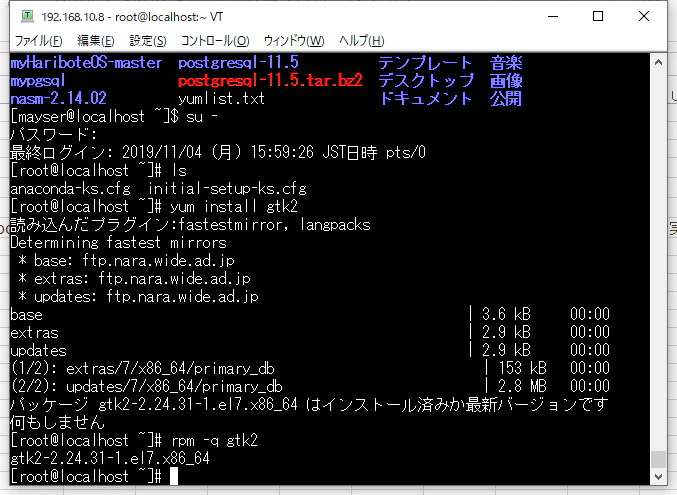Click the 153 kB size value
The width and height of the screenshot is (677, 495).
point(522,368)
